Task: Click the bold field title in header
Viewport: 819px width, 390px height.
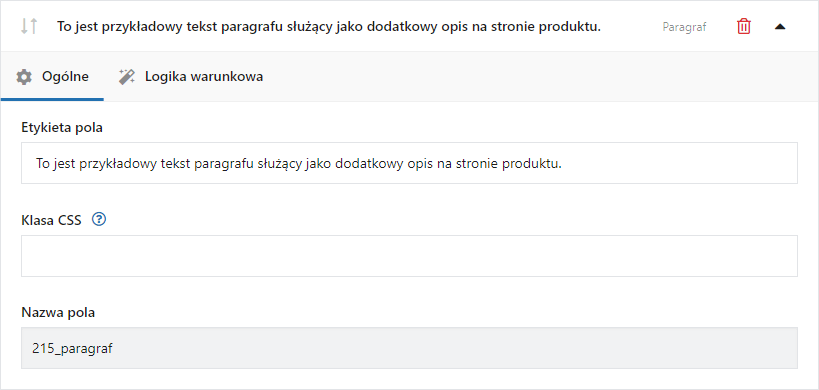Action: pos(329,27)
